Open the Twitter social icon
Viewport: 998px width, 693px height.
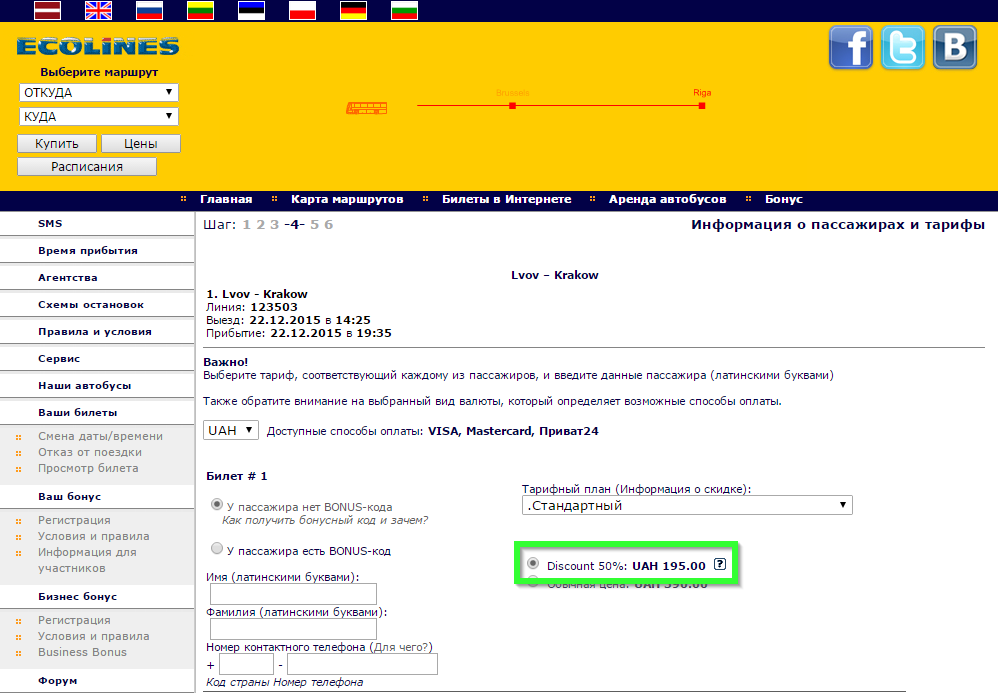903,47
